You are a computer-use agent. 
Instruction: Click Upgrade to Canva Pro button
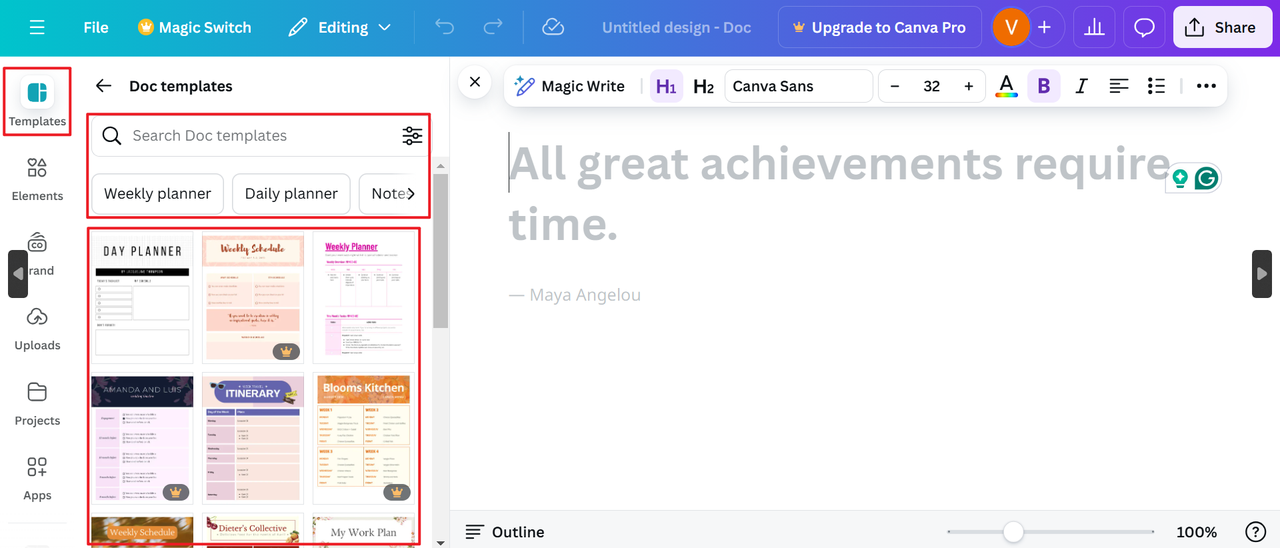tap(879, 28)
